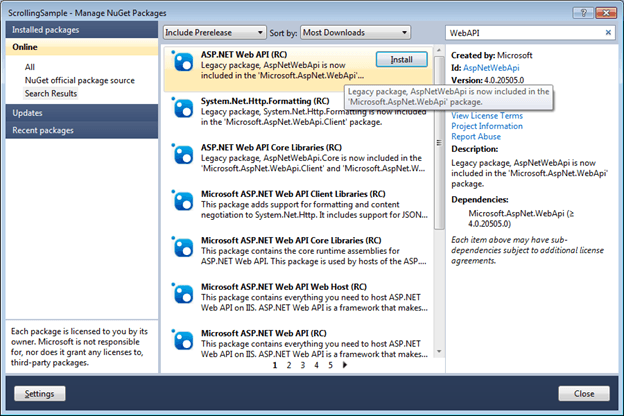The image size is (626, 416).
Task: Install the ASP.NET Web API (RC) package
Action: click(402, 59)
